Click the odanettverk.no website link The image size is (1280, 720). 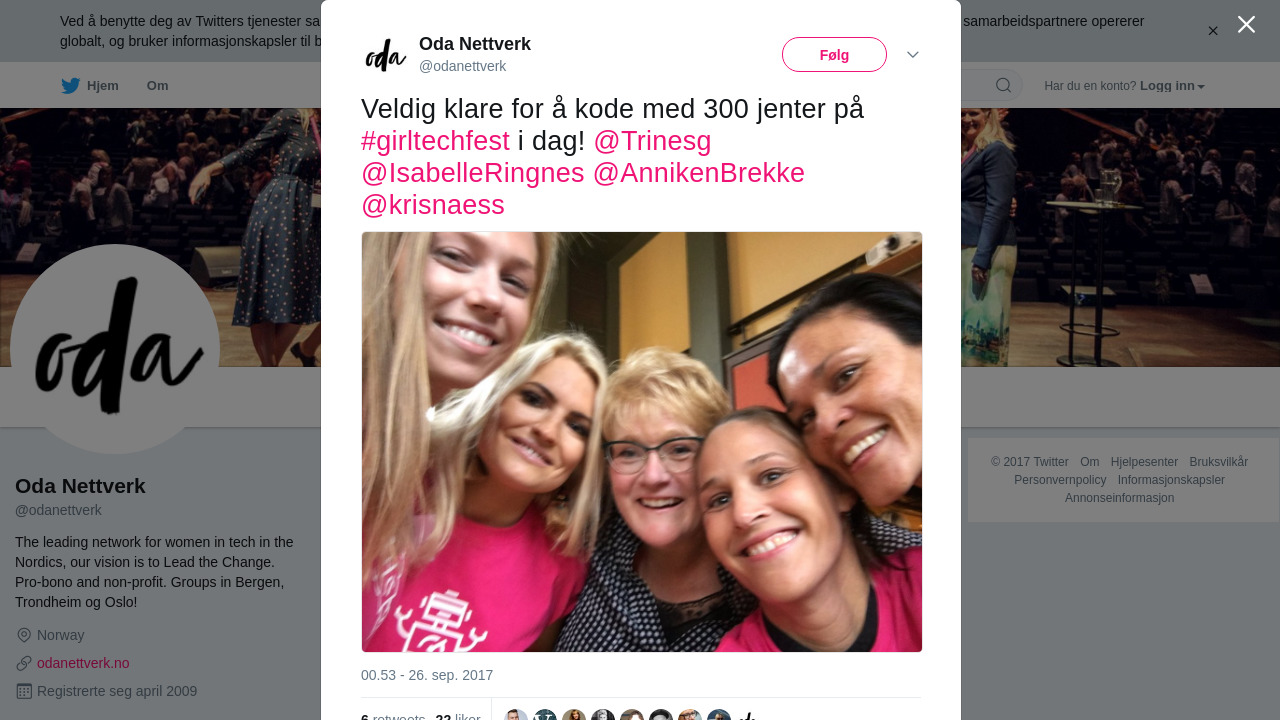coord(83,663)
